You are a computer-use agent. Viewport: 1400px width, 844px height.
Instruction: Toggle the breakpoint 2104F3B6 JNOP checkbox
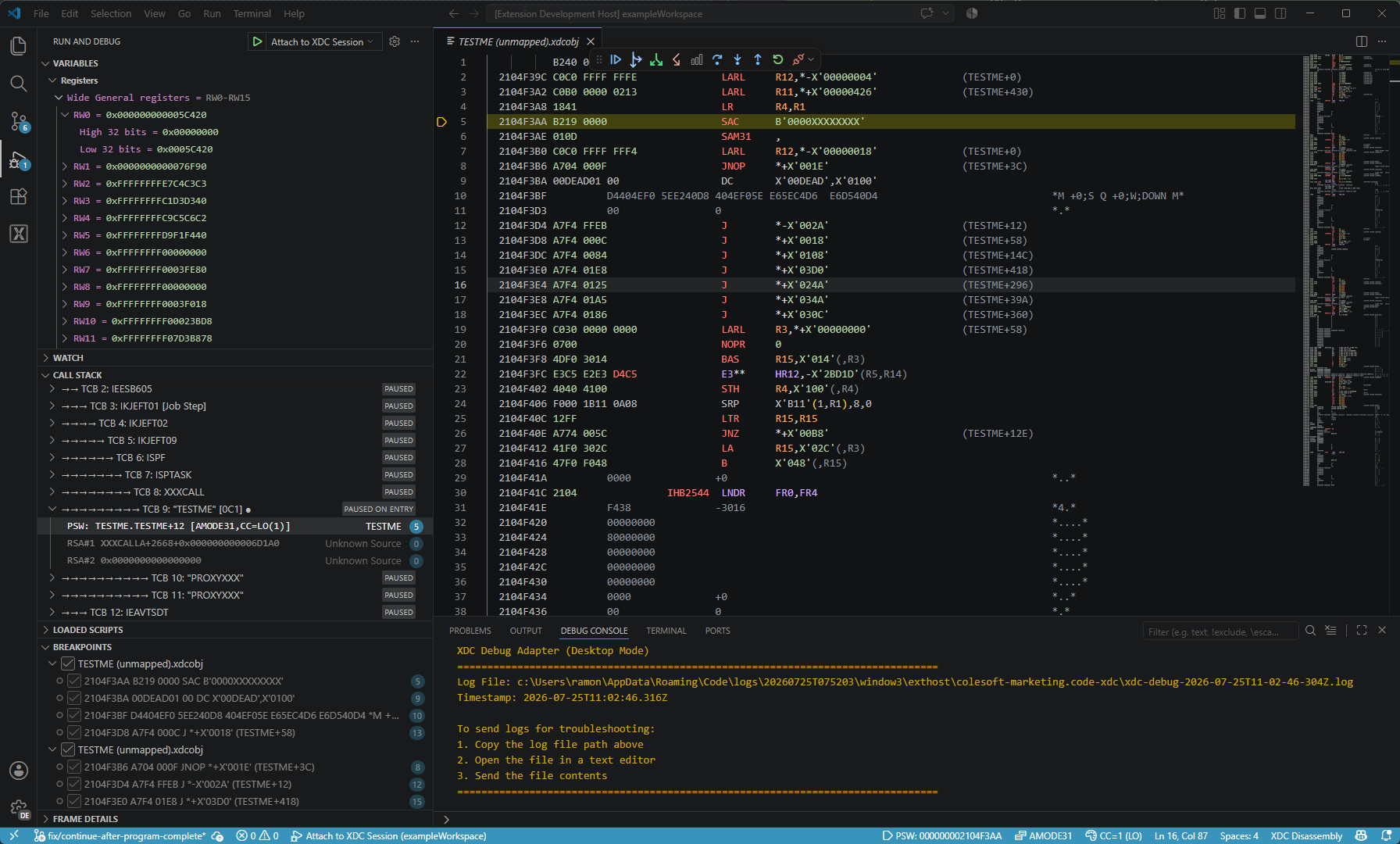pos(74,767)
